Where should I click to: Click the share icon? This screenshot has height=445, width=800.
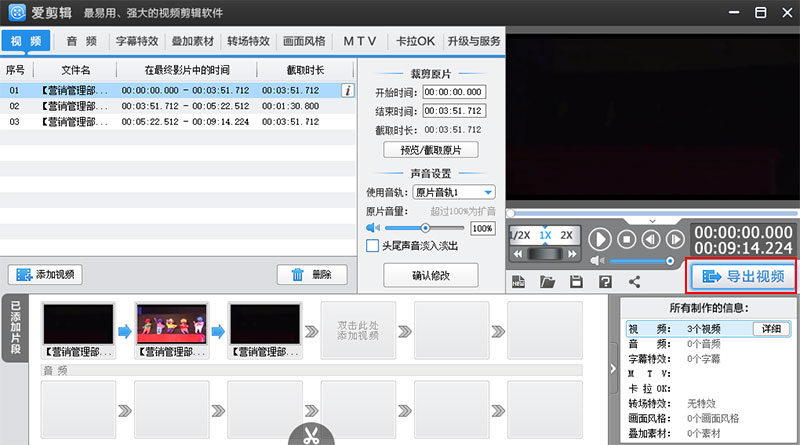tap(634, 282)
